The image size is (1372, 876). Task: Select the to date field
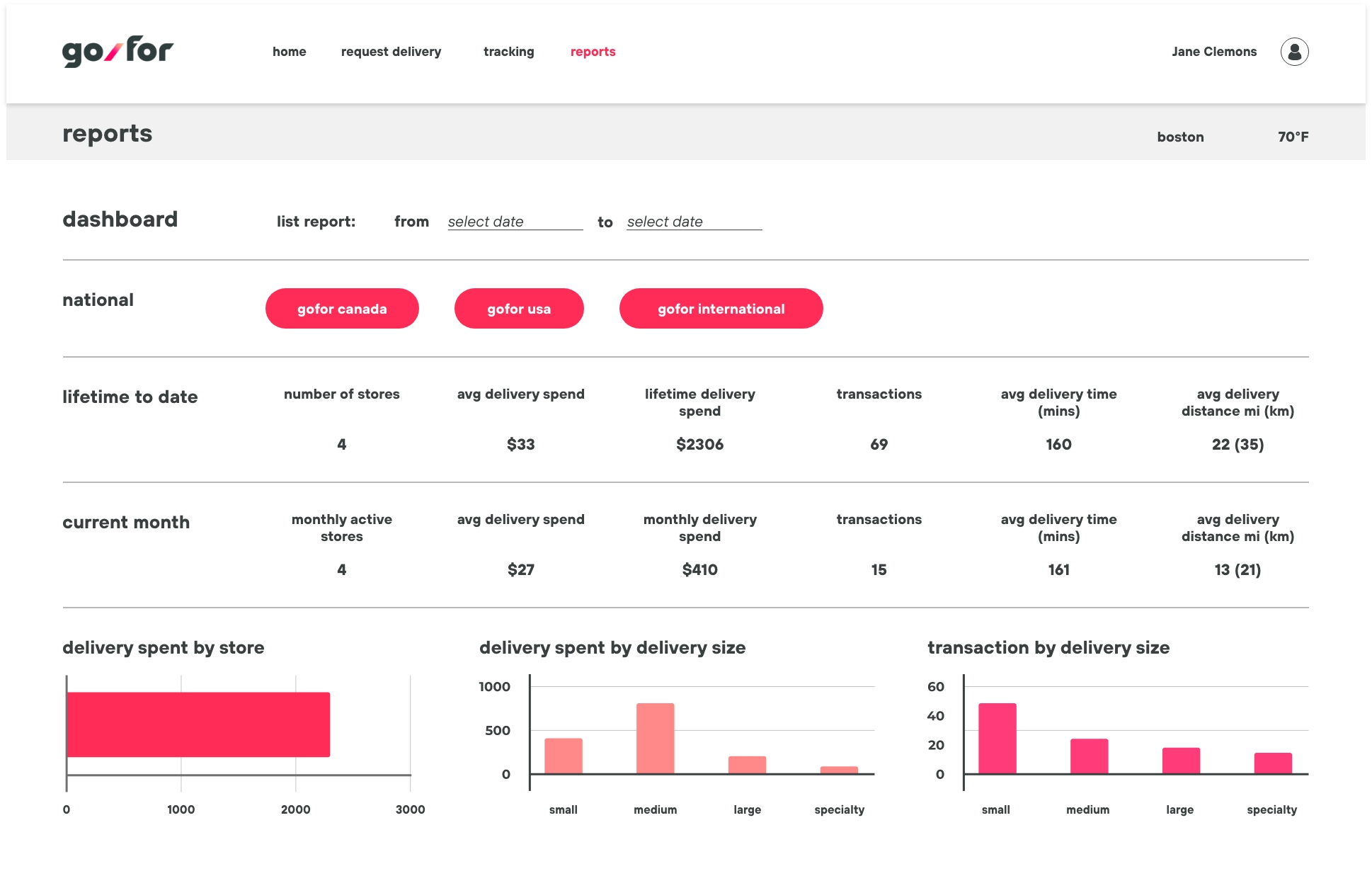pos(694,222)
